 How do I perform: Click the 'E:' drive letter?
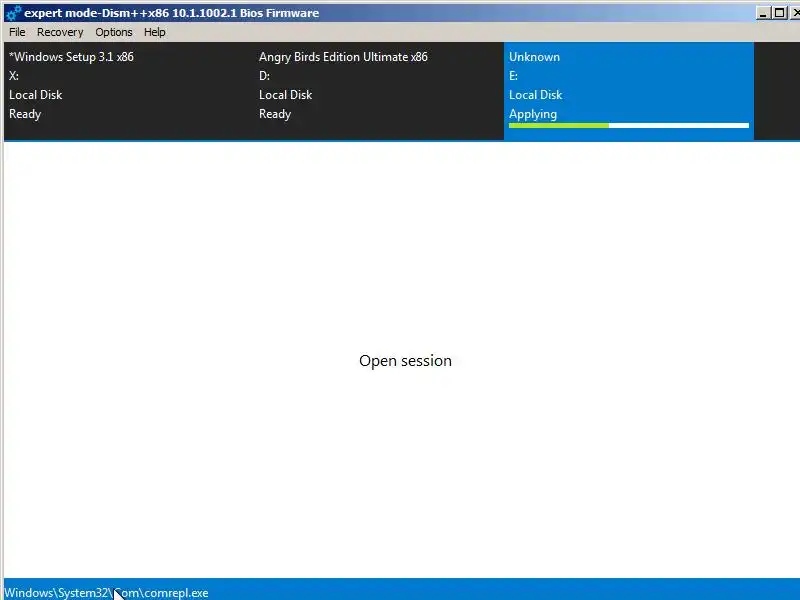coord(513,76)
